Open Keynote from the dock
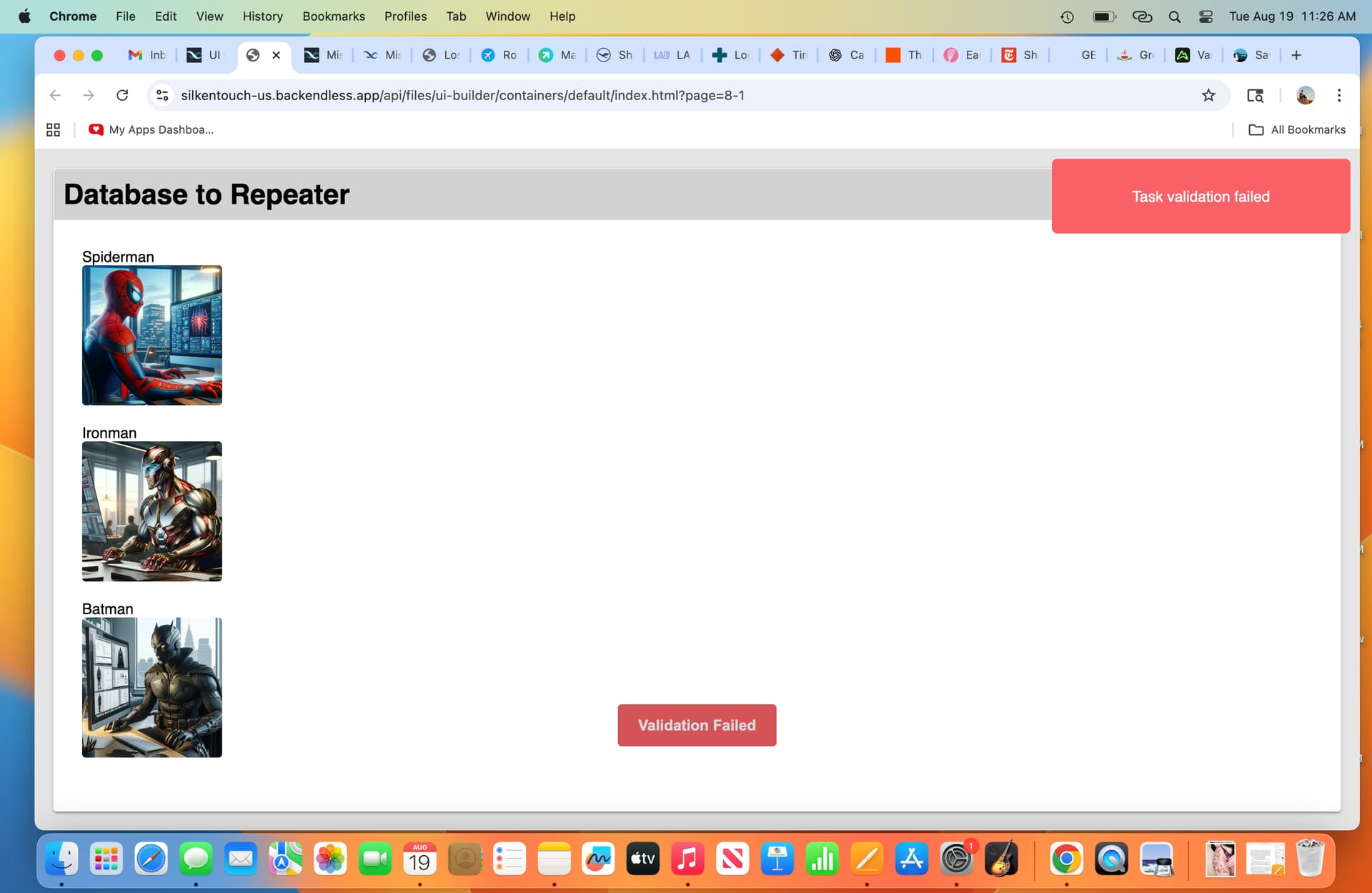The height and width of the screenshot is (893, 1372). tap(777, 859)
